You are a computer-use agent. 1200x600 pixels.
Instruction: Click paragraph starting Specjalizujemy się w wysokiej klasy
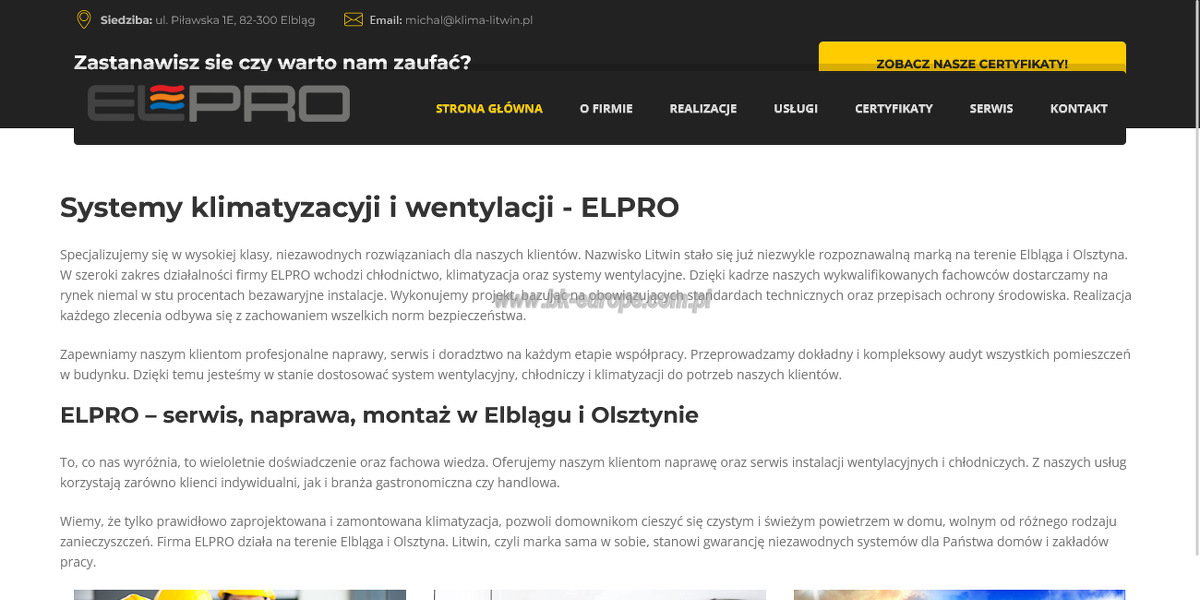pyautogui.click(x=596, y=285)
